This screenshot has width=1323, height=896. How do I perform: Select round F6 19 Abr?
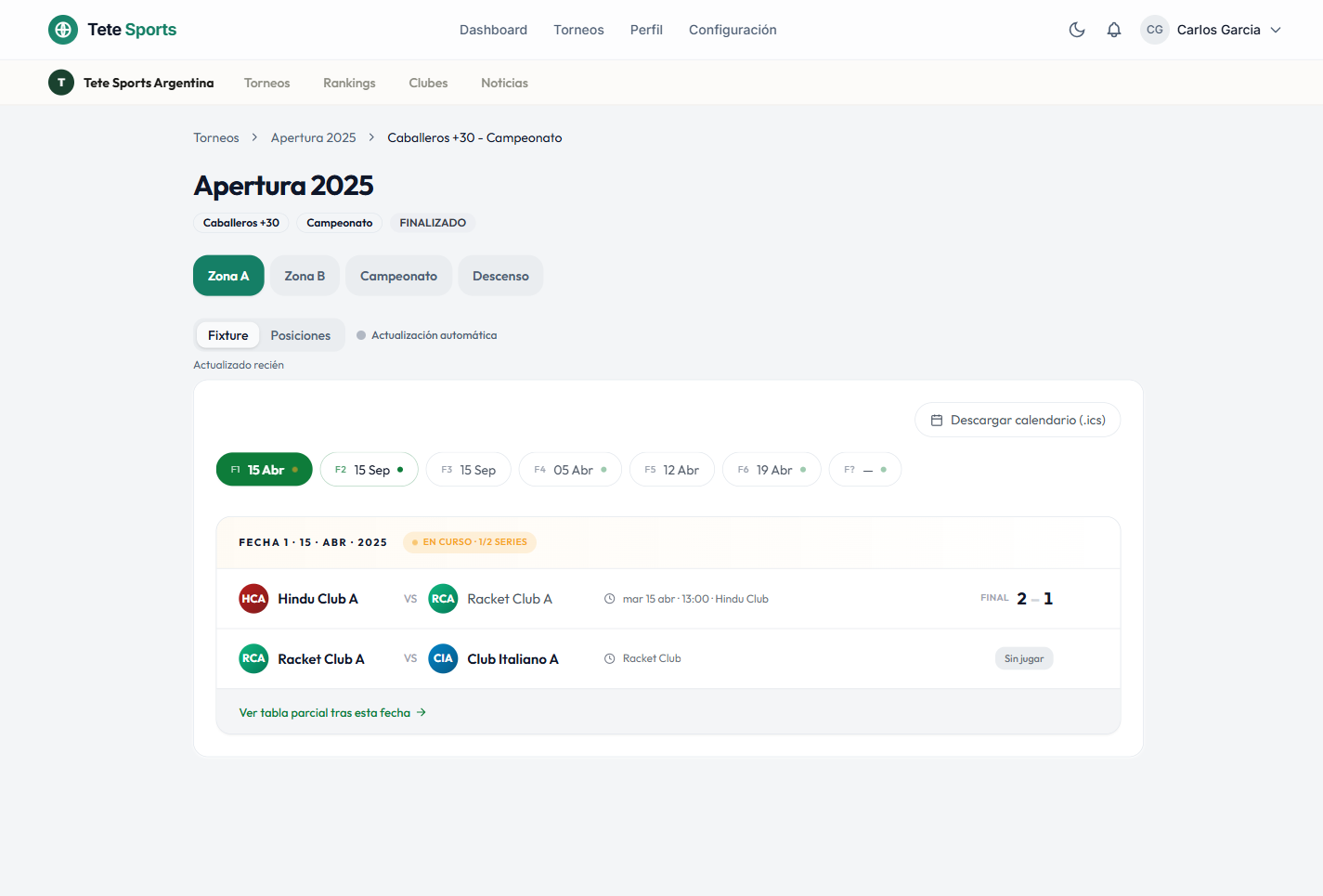[772, 470]
